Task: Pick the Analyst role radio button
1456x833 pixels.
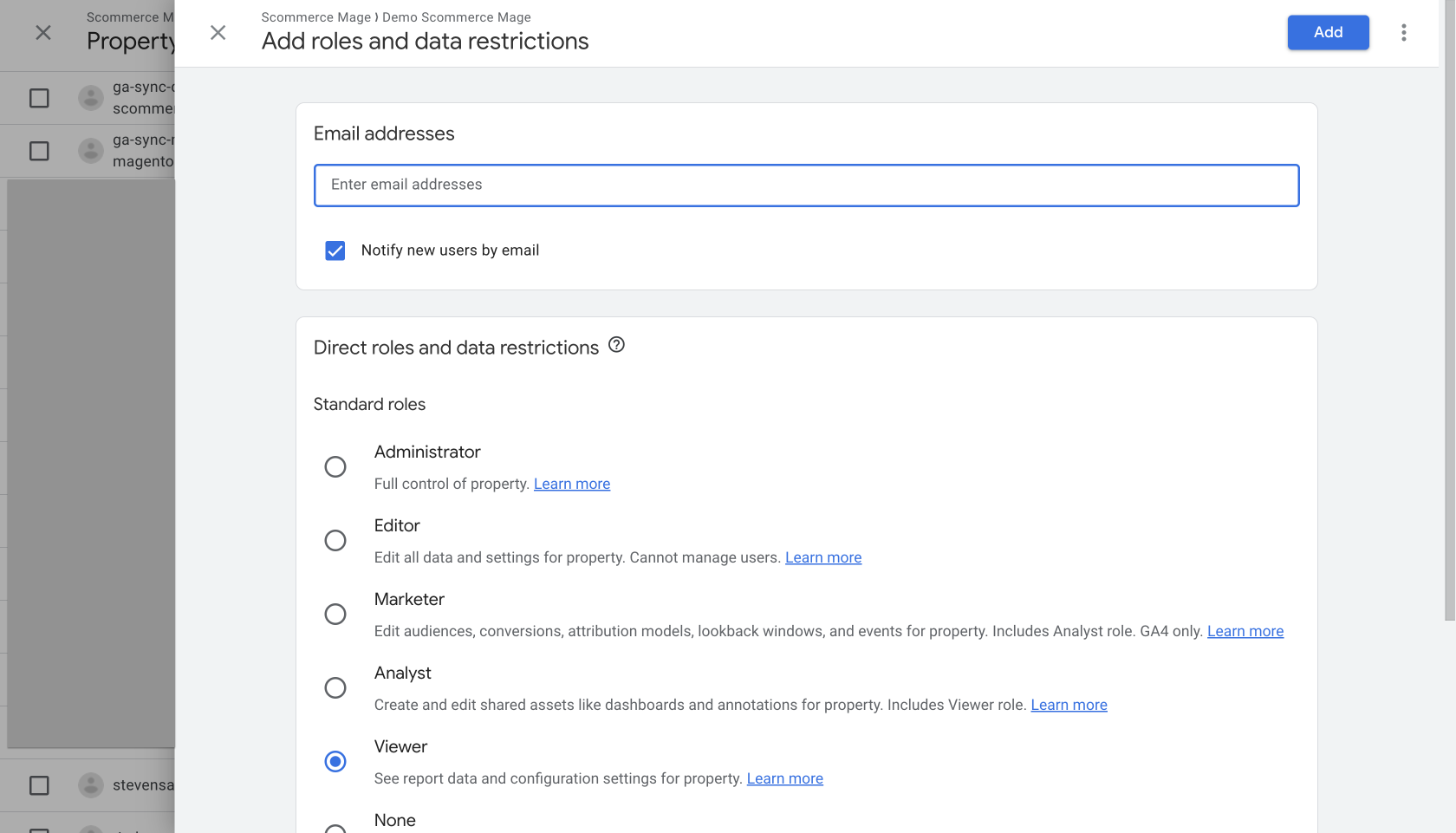Action: click(x=335, y=688)
